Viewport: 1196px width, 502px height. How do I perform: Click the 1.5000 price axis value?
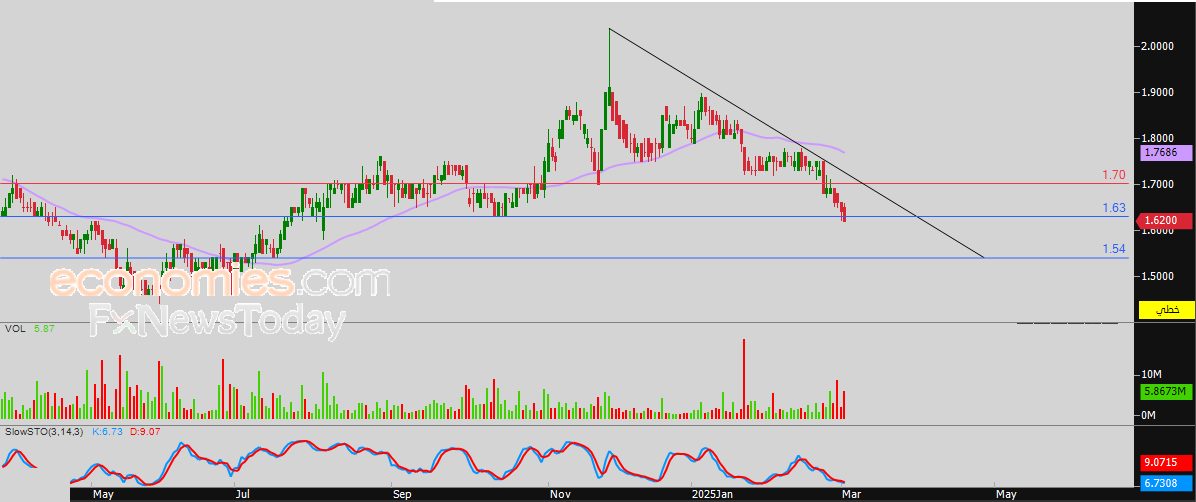[1157, 275]
